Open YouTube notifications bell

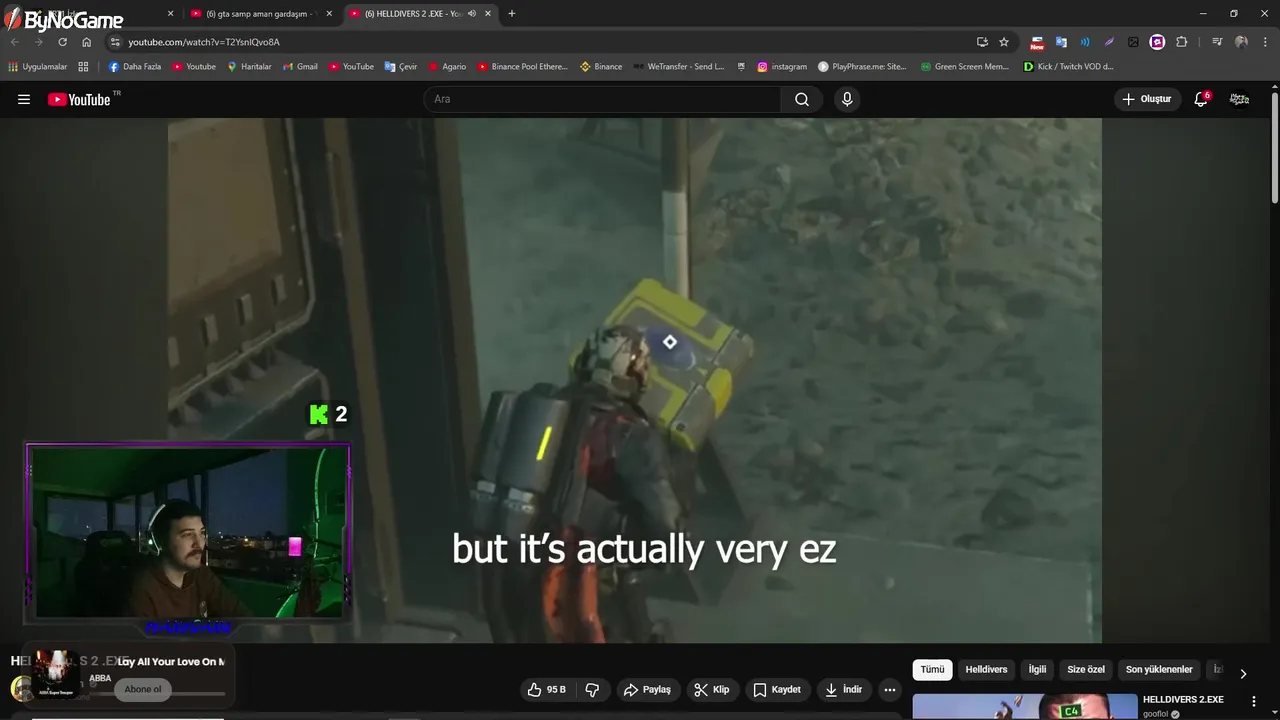pos(1201,99)
